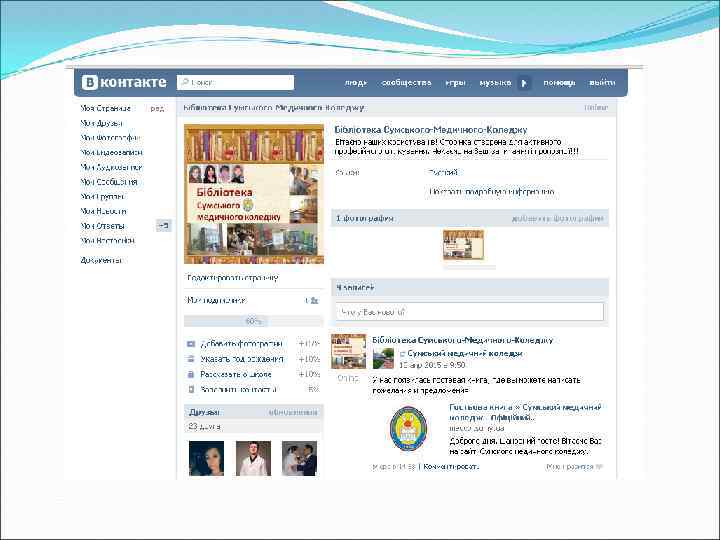The image size is (720, 540).
Task: Open the 'игры' header menu
Action: (x=455, y=83)
